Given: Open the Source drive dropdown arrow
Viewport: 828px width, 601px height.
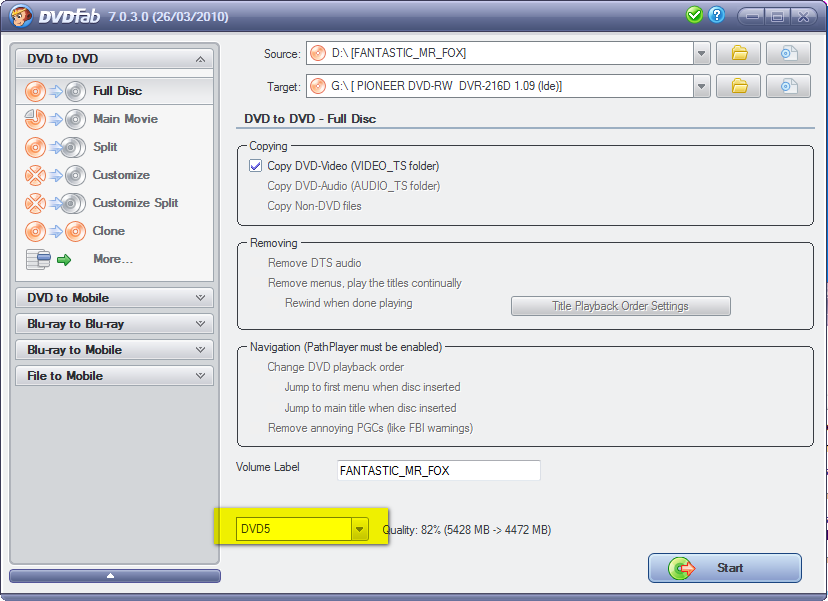Looking at the screenshot, I should tap(701, 53).
